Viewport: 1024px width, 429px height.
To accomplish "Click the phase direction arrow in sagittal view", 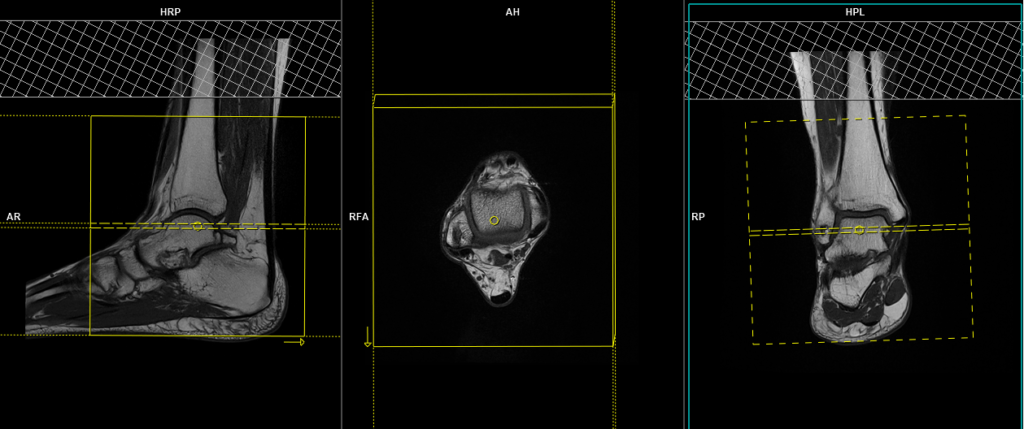I will 294,342.
